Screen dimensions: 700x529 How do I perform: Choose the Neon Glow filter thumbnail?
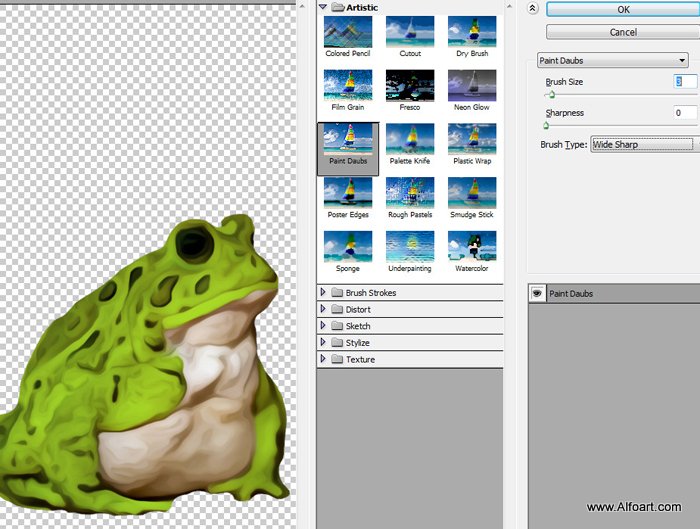coord(472,86)
